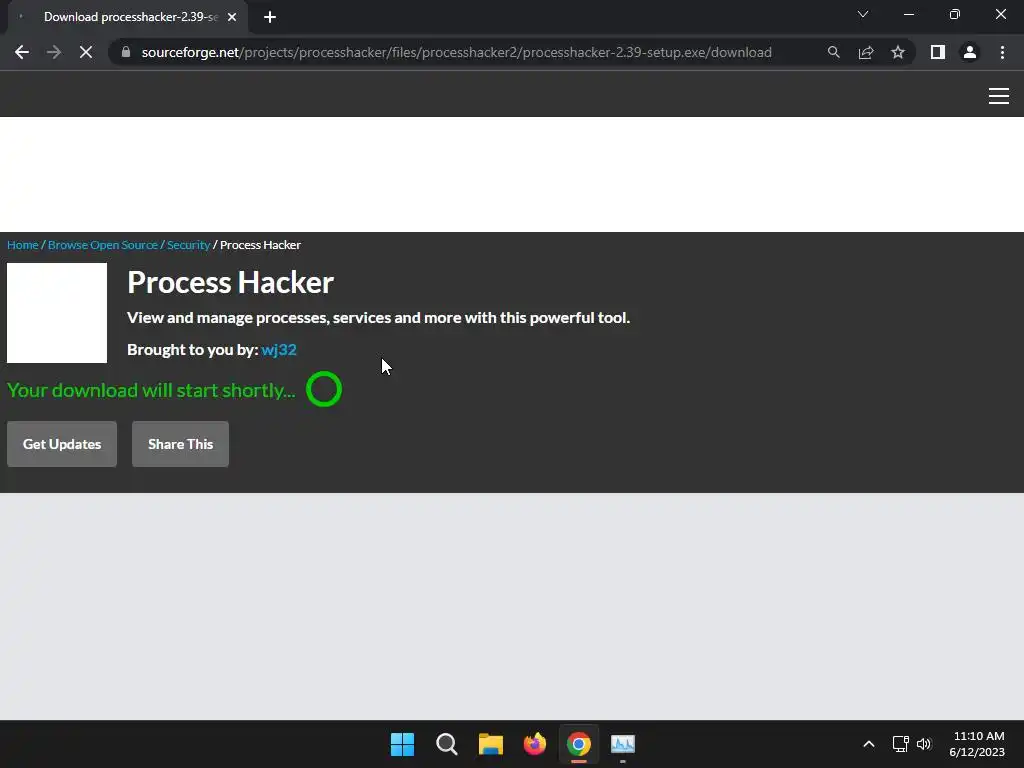1024x768 pixels.
Task: Click the 'Your download will start shortly...' text
Action: click(151, 390)
